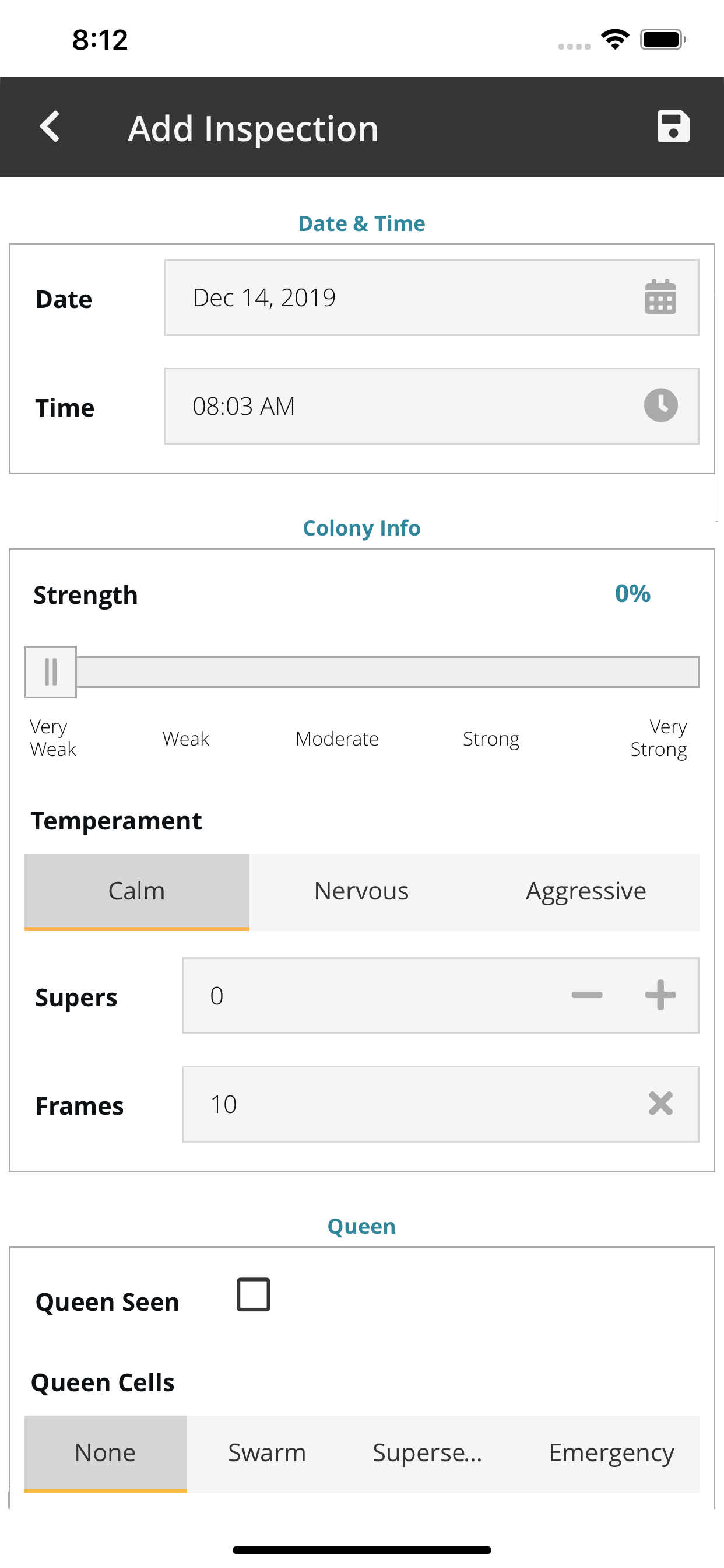This screenshot has height=1568, width=724.
Task: Check the Queen Seen checkbox
Action: tap(253, 1294)
